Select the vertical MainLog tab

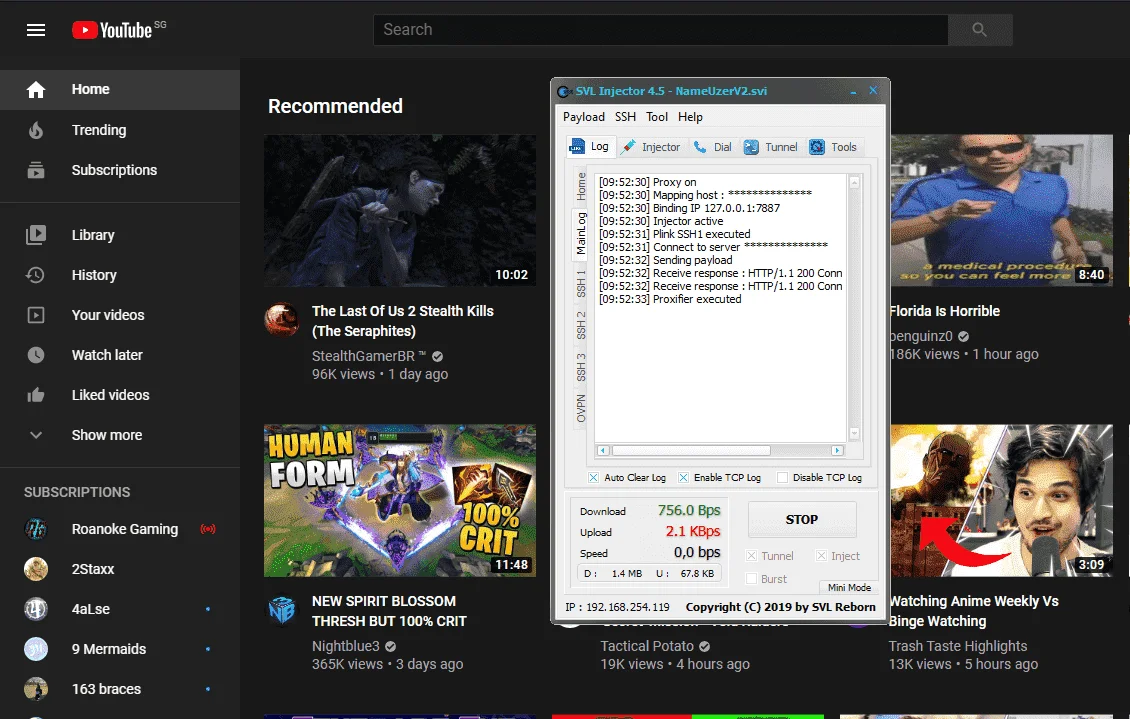tap(581, 233)
